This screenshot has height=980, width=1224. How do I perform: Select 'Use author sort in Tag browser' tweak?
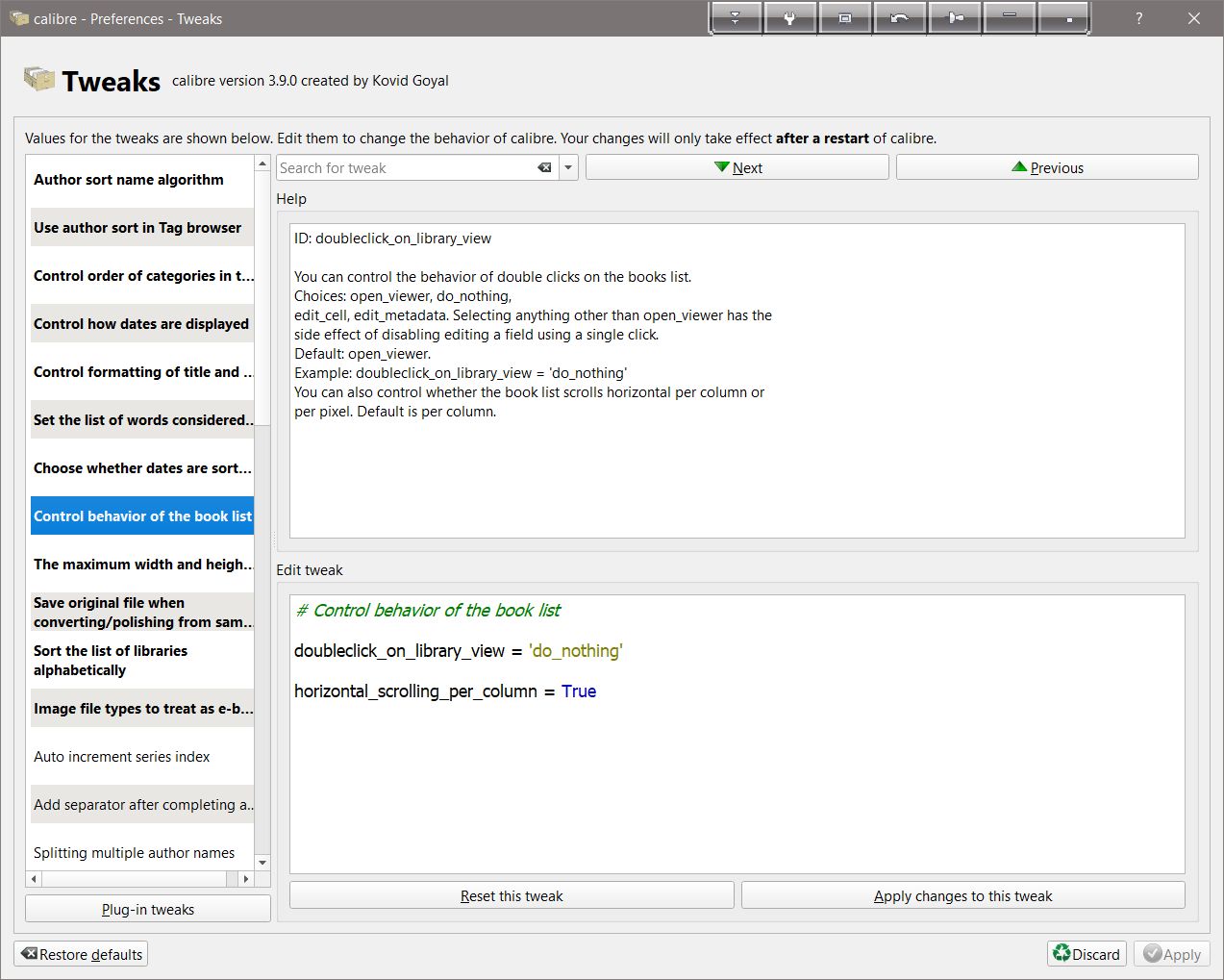[142, 227]
